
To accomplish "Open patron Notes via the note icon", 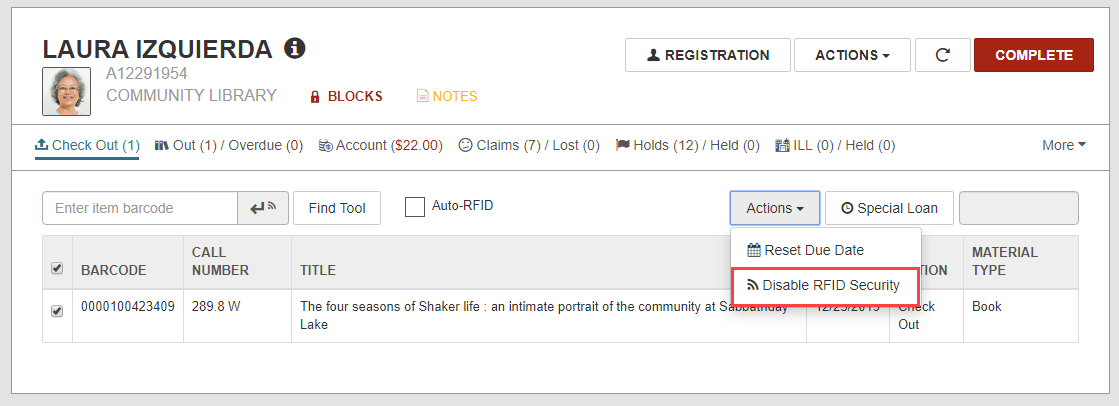I will (x=422, y=96).
